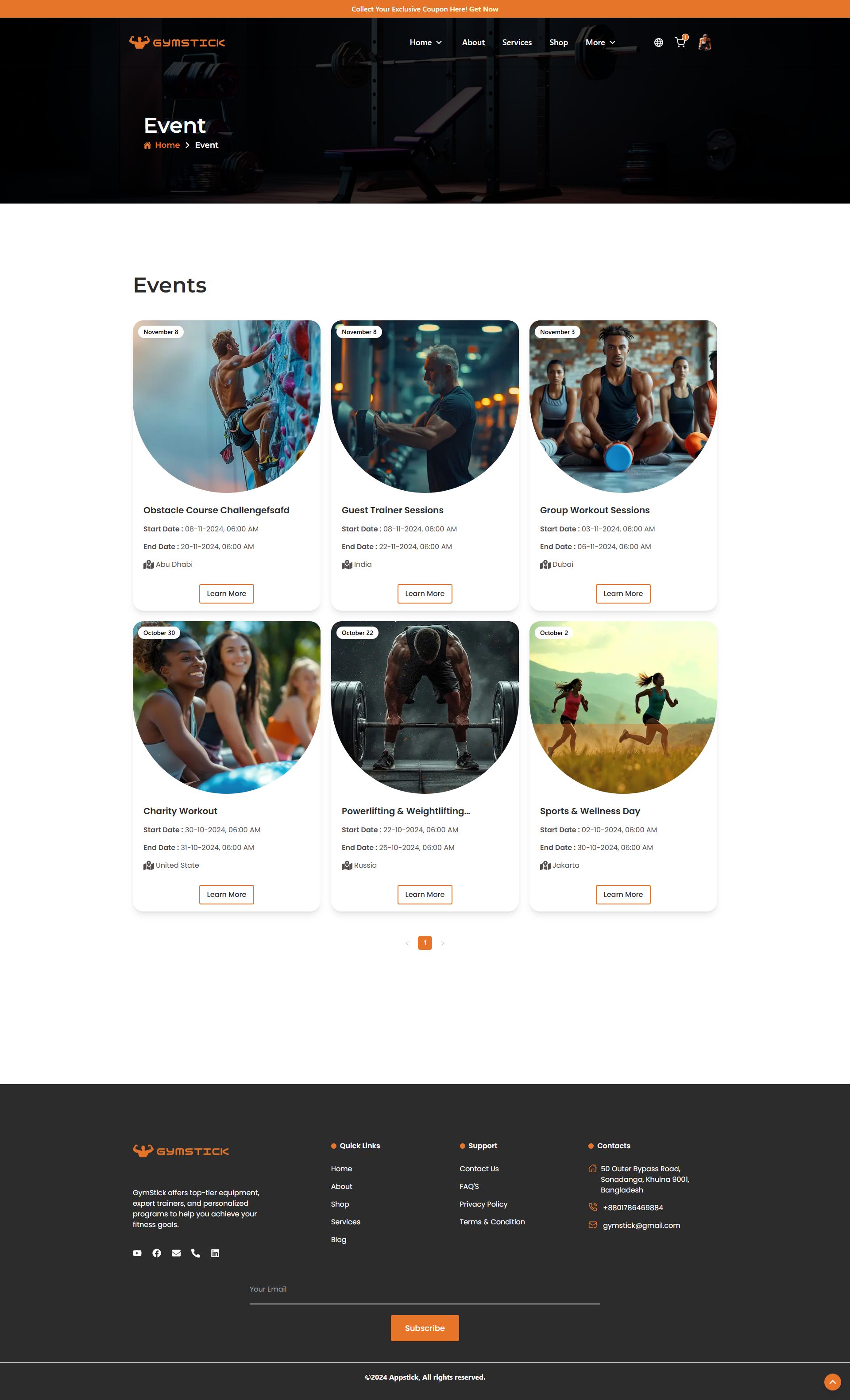The height and width of the screenshot is (1400, 850).
Task: Open the Facebook footer icon
Action: tap(157, 1253)
